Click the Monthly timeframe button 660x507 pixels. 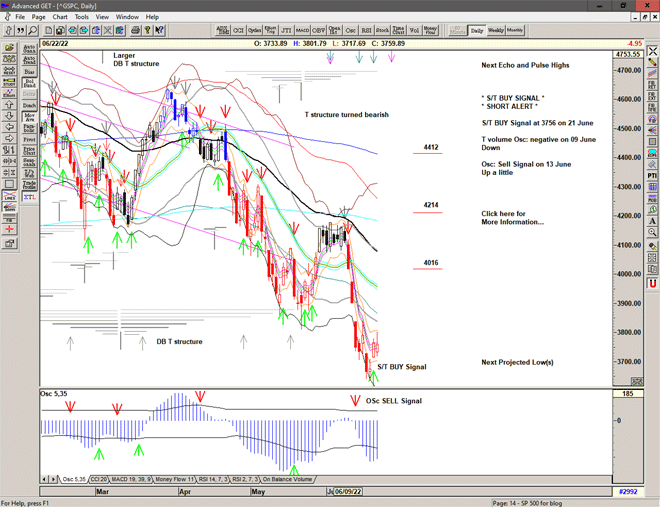point(515,30)
